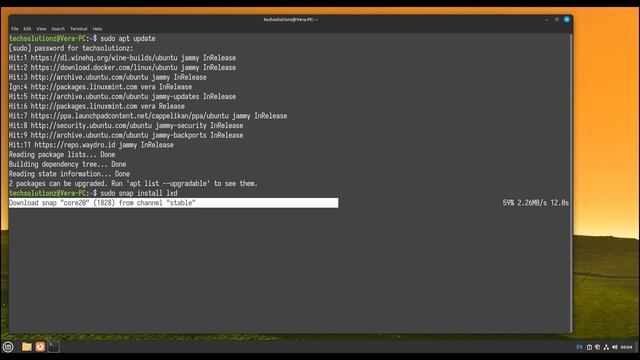Open the Terminal menu
Viewport: 640px width, 360px height.
point(78,29)
